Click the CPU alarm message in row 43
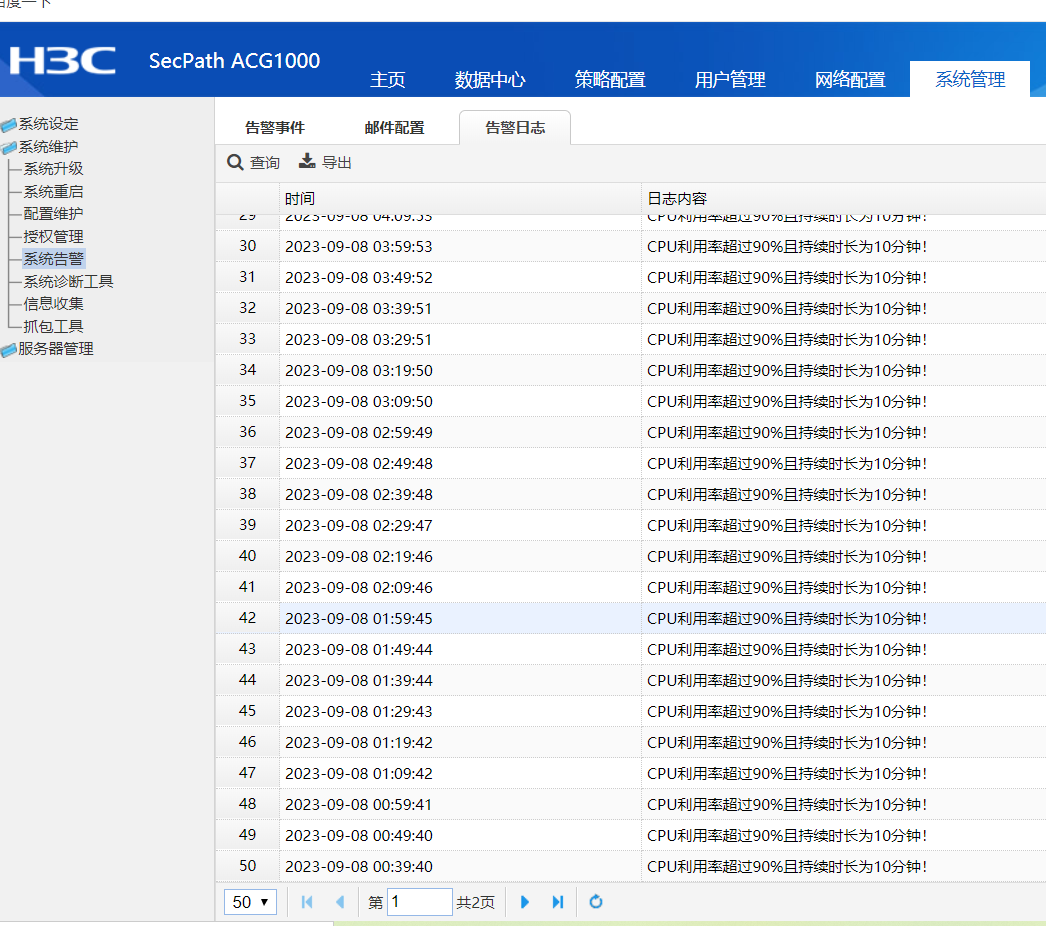1046x926 pixels. pos(787,650)
